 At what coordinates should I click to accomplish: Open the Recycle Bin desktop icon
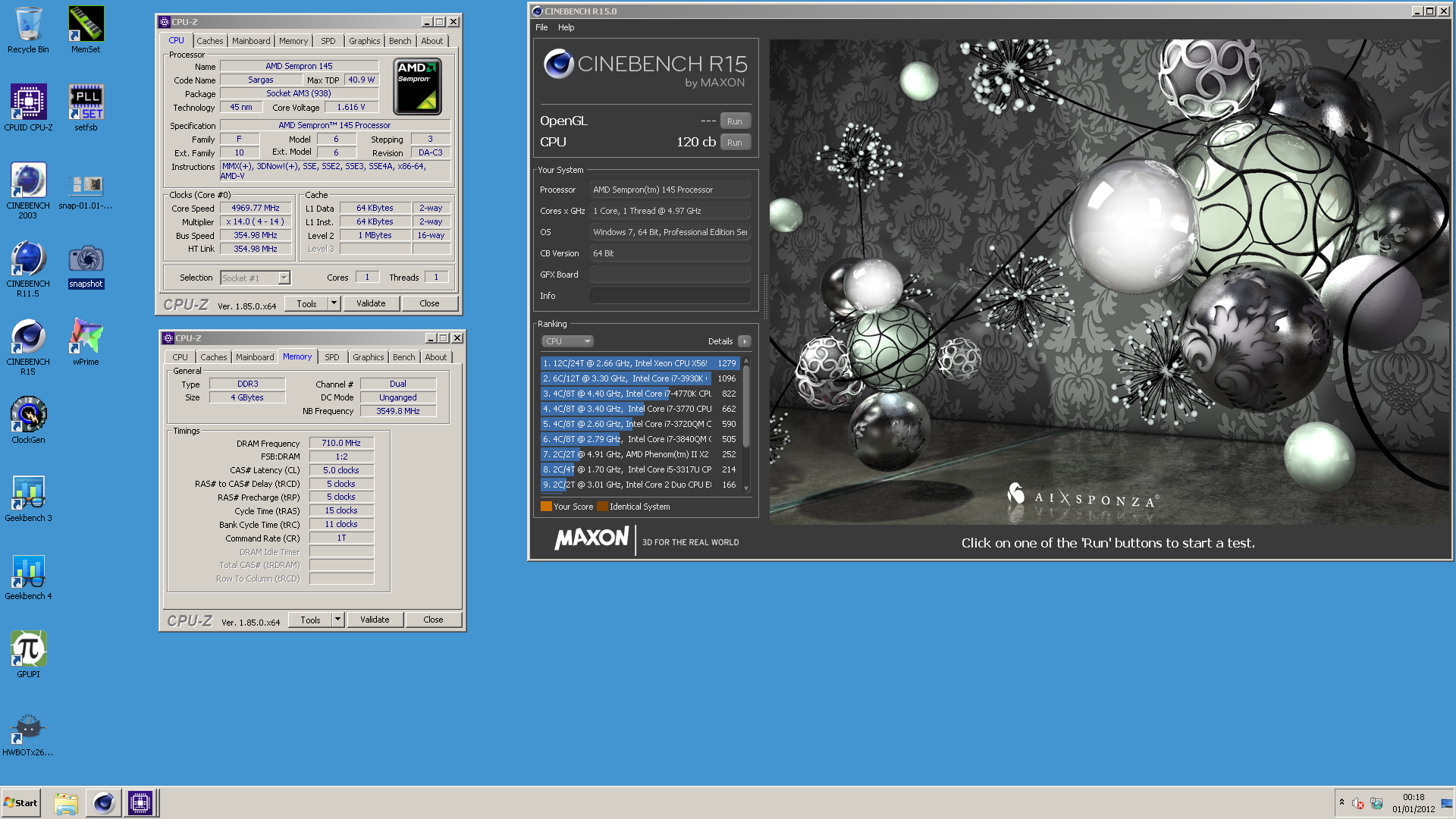coord(28,30)
